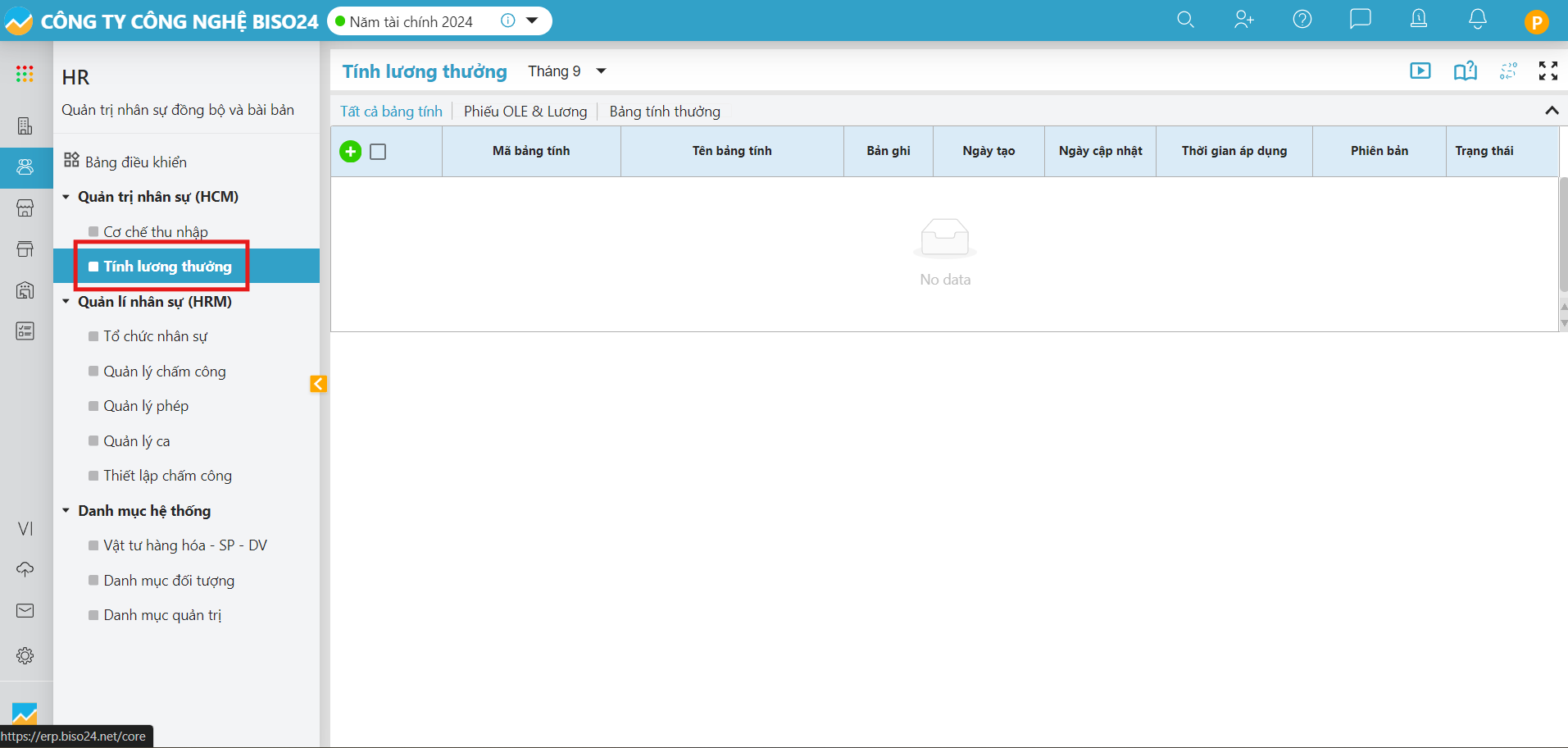Image resolution: width=1568 pixels, height=748 pixels.
Task: Open the search magnifier icon in header
Action: coord(1185,20)
